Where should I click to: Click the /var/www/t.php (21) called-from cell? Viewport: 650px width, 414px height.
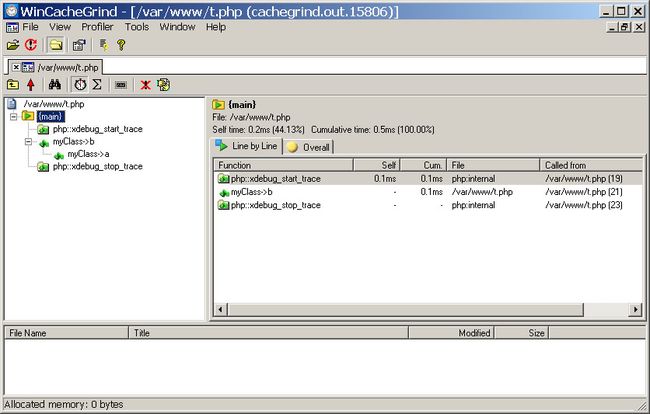(584, 192)
